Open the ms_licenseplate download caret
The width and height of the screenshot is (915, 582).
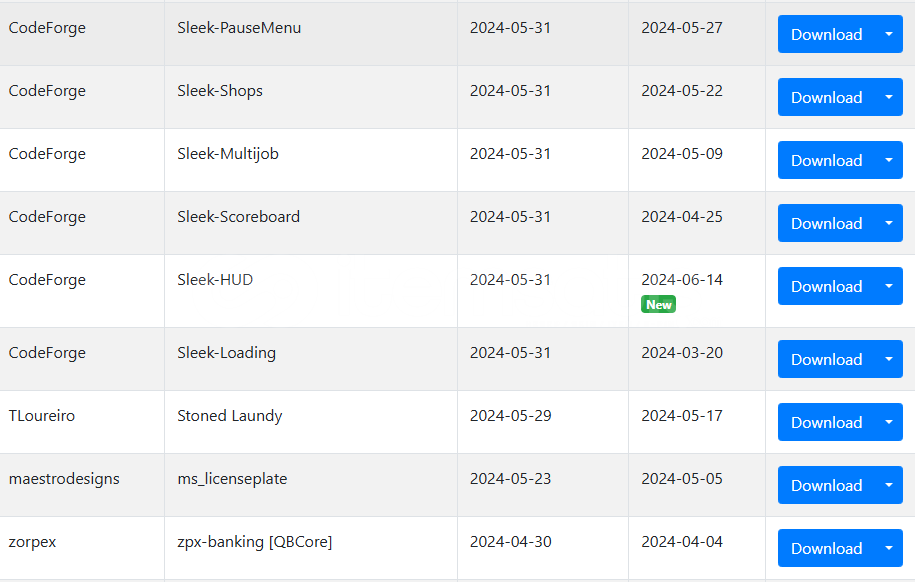[889, 486]
